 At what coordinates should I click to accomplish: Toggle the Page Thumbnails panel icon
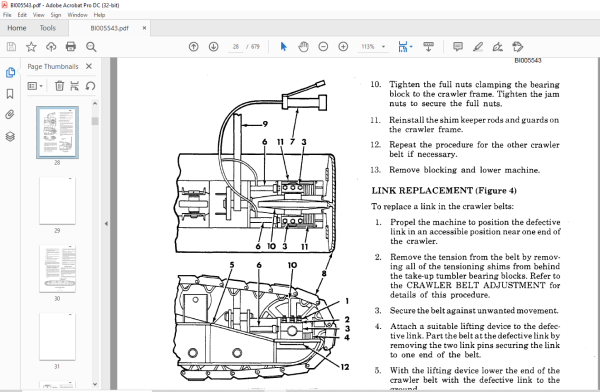[10, 72]
